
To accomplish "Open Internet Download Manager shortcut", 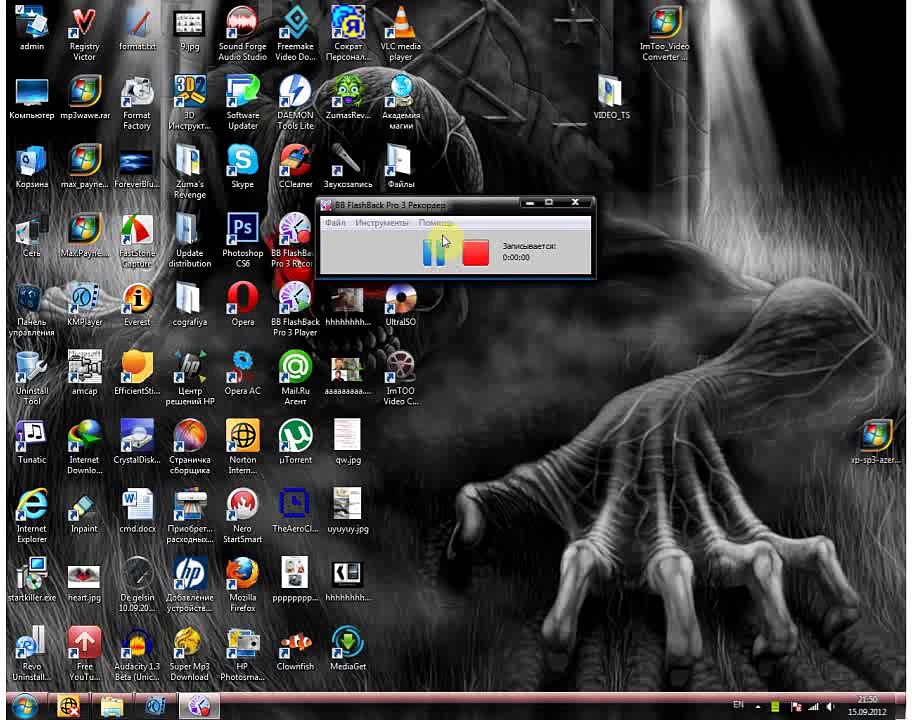I will pos(84,447).
